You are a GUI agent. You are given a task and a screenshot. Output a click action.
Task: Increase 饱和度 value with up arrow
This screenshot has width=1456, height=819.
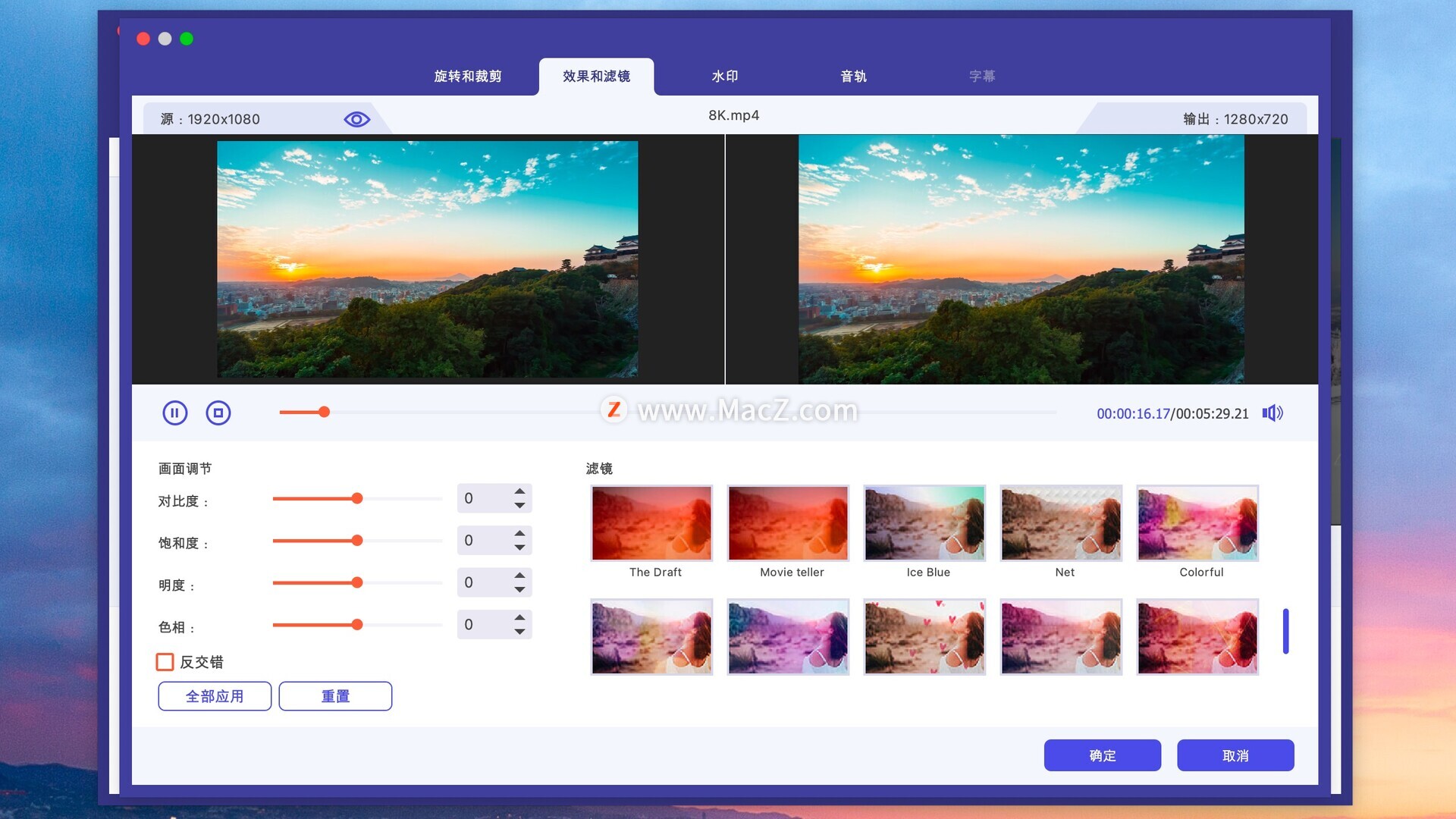(x=519, y=533)
